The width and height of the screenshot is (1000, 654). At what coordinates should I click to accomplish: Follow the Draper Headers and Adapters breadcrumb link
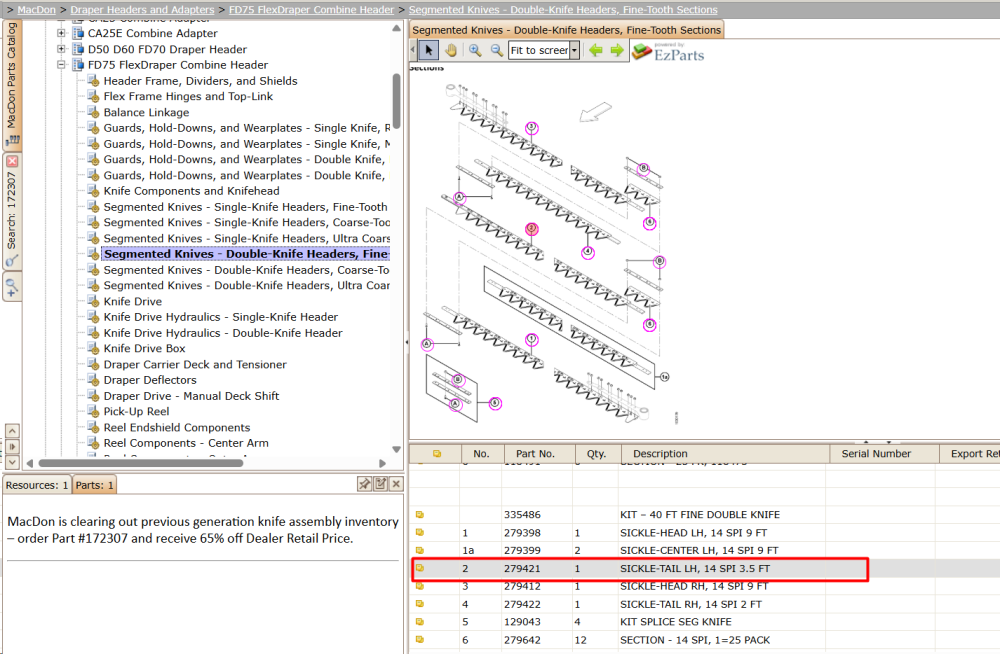142,10
